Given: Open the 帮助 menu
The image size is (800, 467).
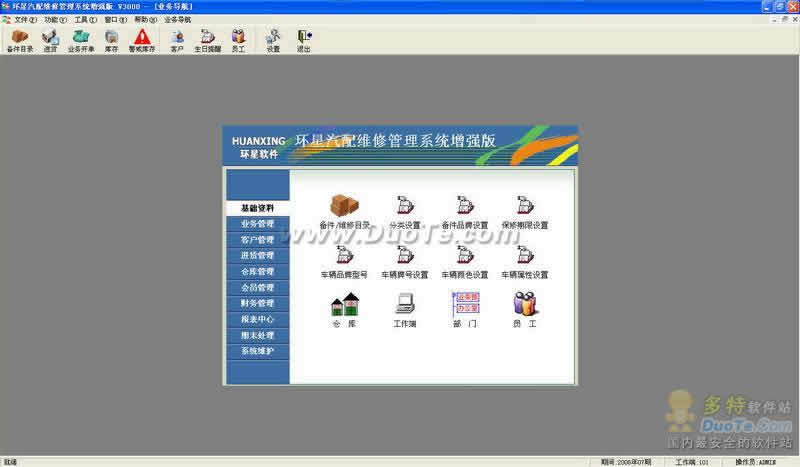Looking at the screenshot, I should (145, 19).
